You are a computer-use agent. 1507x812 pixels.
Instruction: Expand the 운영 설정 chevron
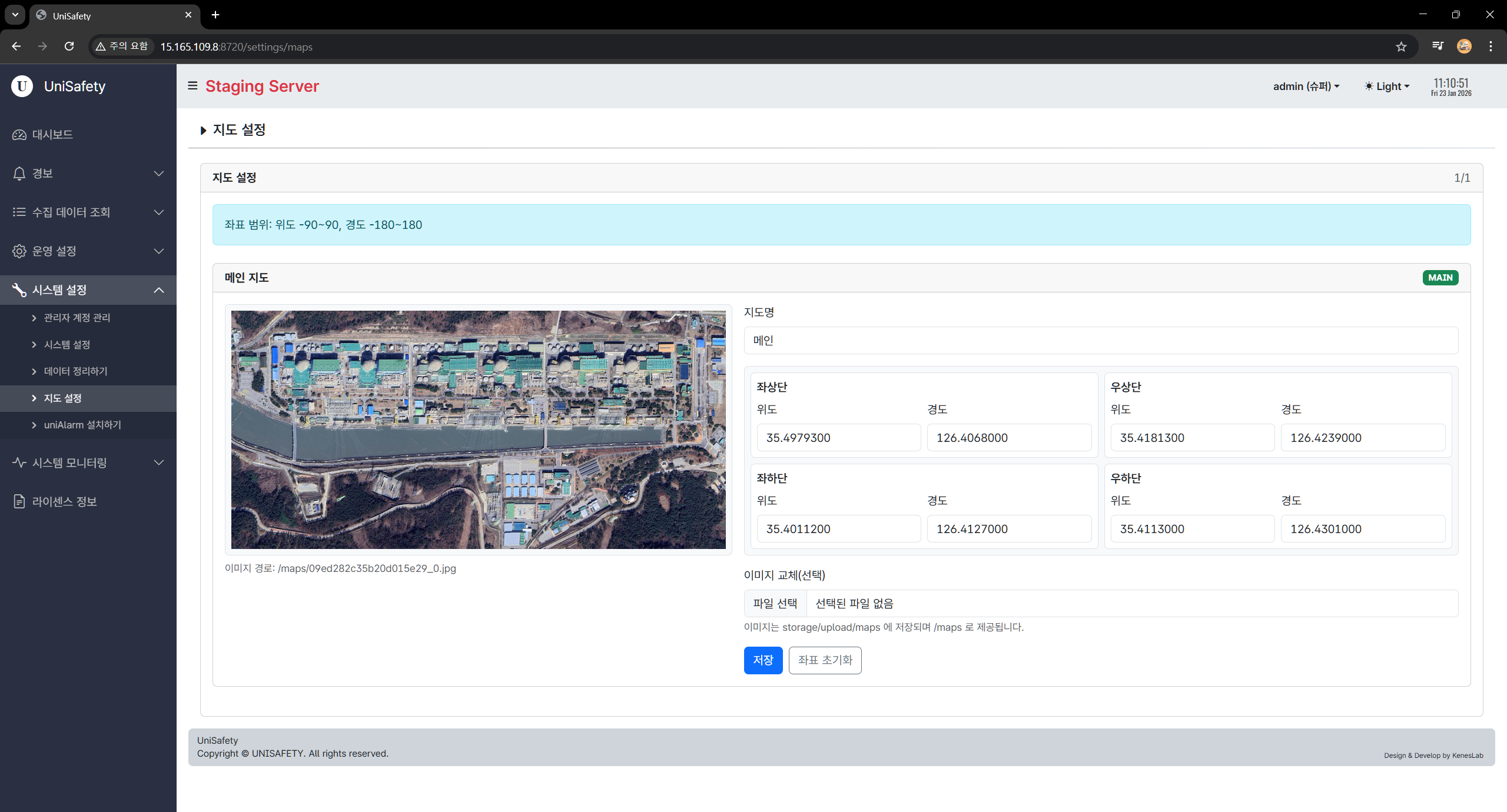tap(159, 251)
